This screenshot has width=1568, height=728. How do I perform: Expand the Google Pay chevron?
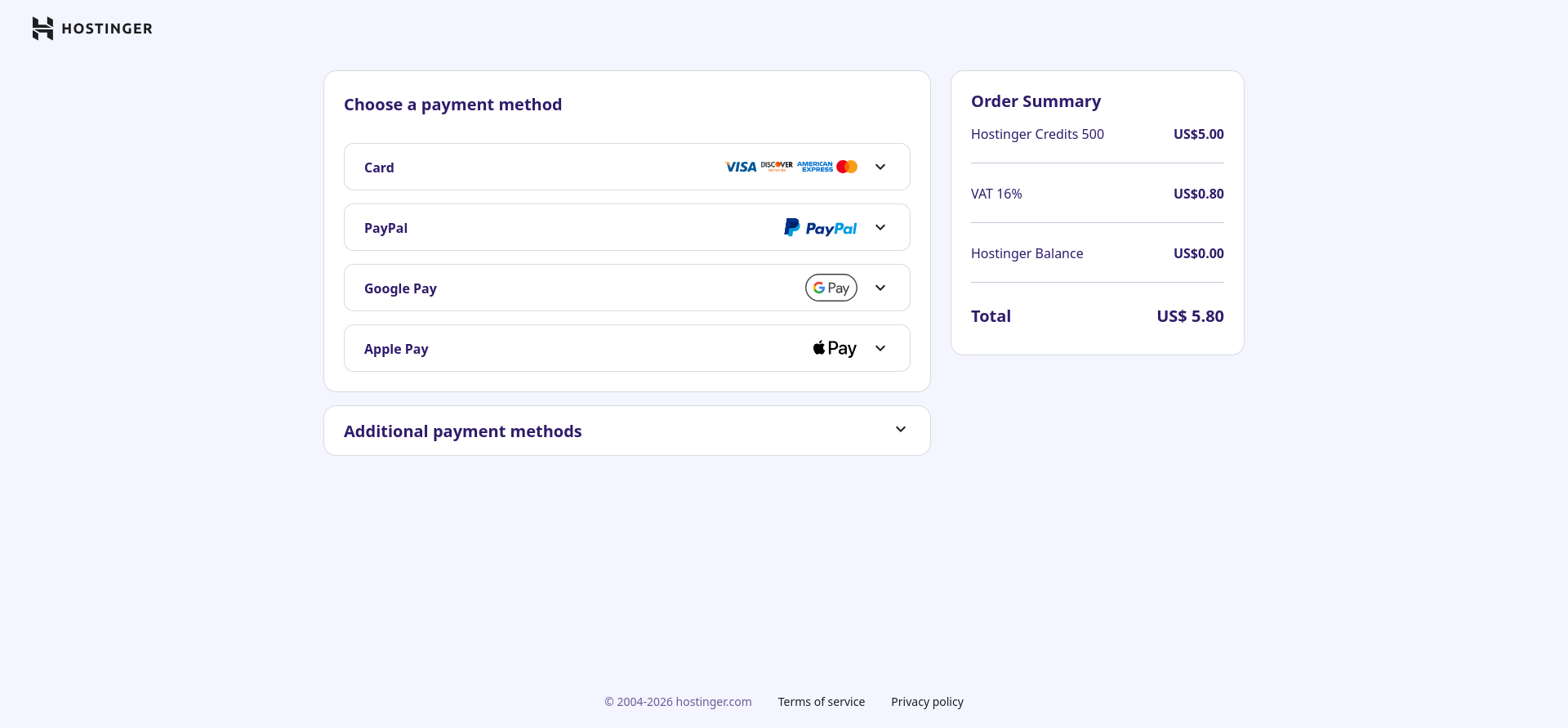tap(880, 288)
